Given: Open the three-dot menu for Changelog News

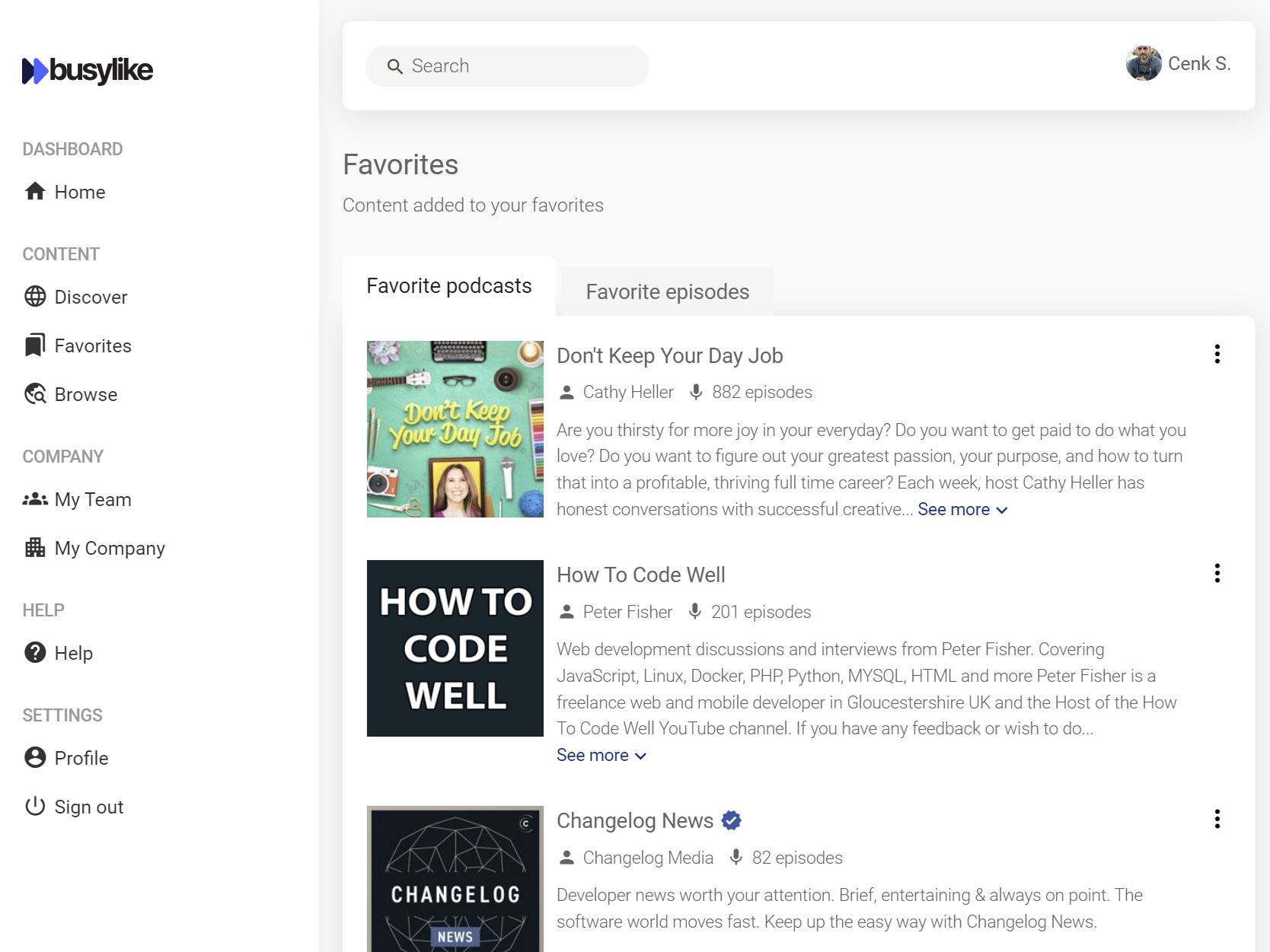Looking at the screenshot, I should coord(1217,820).
